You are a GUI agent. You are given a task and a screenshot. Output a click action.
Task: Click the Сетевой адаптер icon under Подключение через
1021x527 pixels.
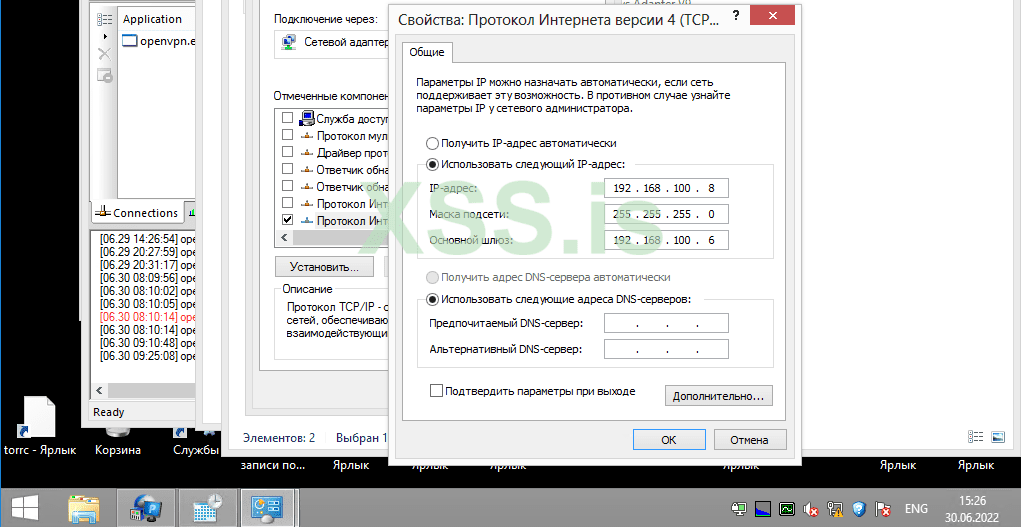tap(287, 43)
